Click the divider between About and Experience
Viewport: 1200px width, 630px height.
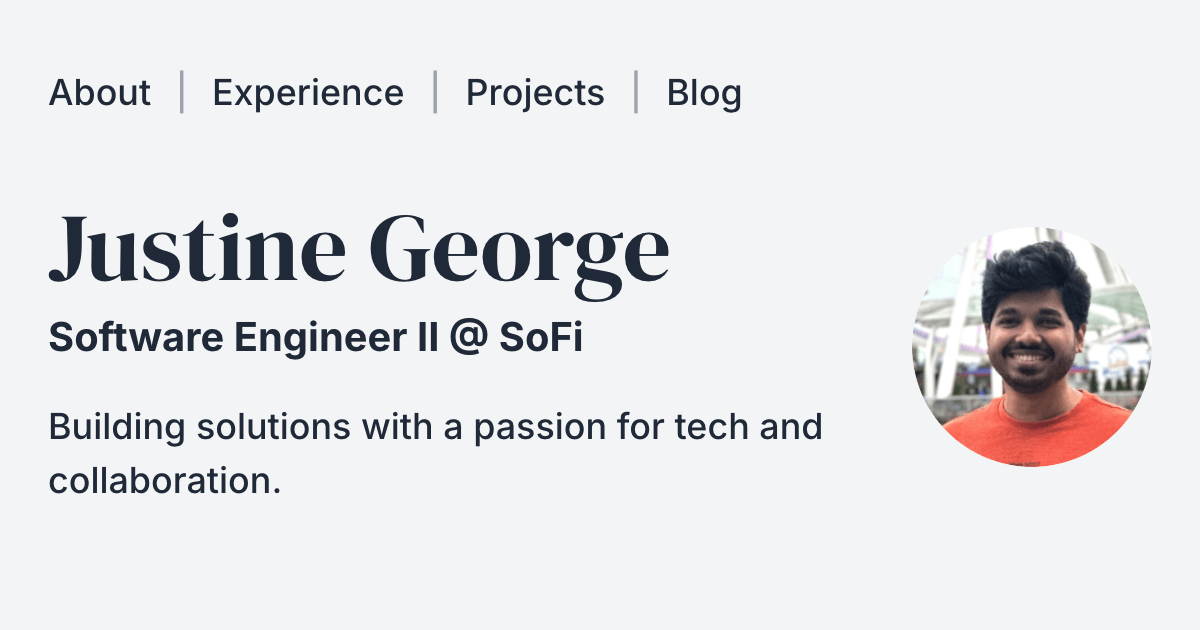coord(182,92)
